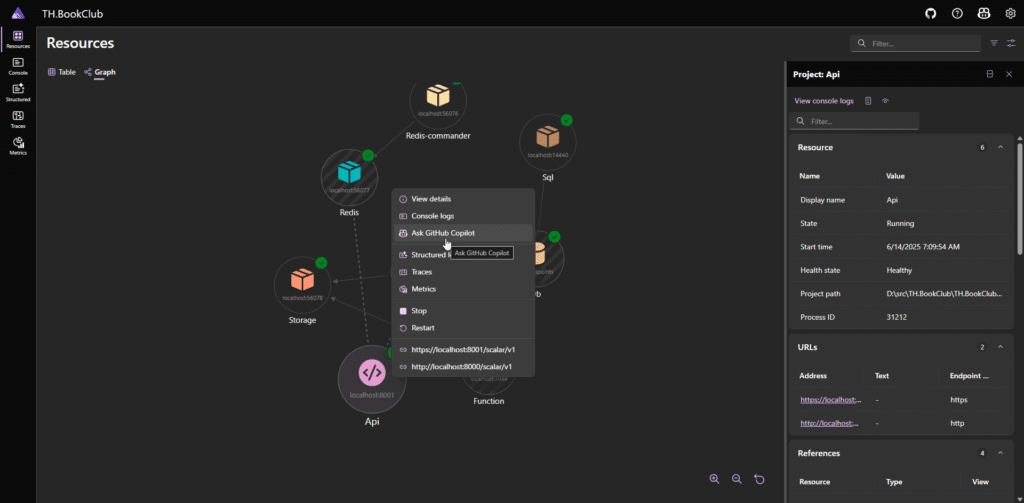Select the Redis node in graph

pyautogui.click(x=349, y=176)
